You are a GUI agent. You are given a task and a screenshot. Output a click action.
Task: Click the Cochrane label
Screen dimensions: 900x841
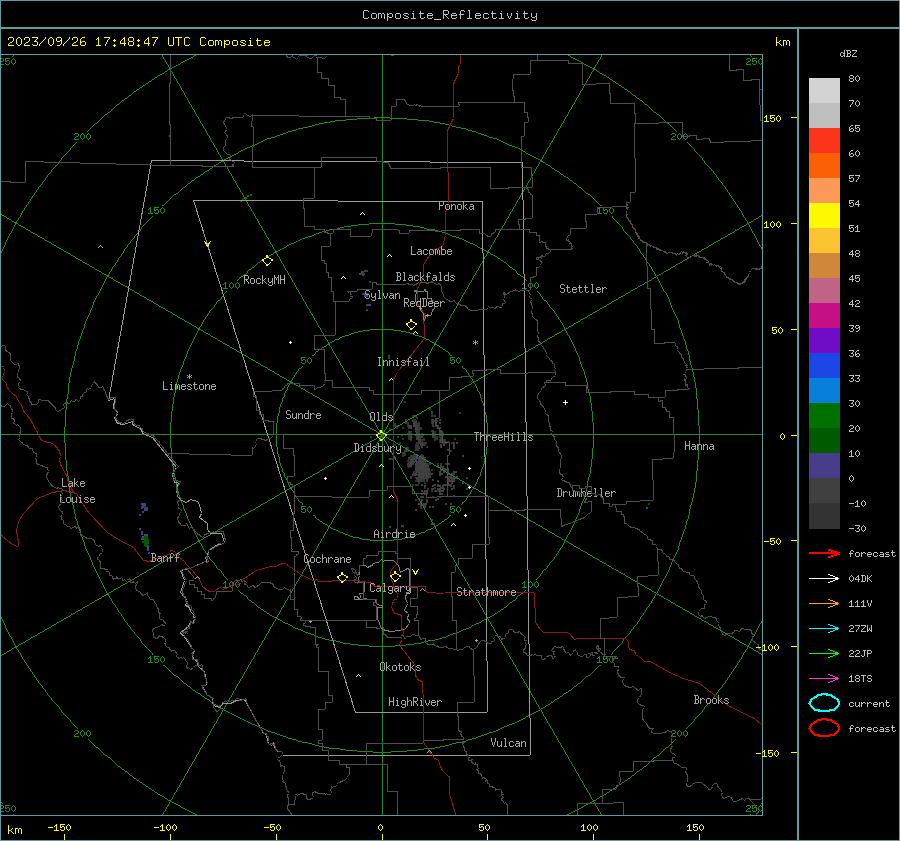(x=327, y=559)
